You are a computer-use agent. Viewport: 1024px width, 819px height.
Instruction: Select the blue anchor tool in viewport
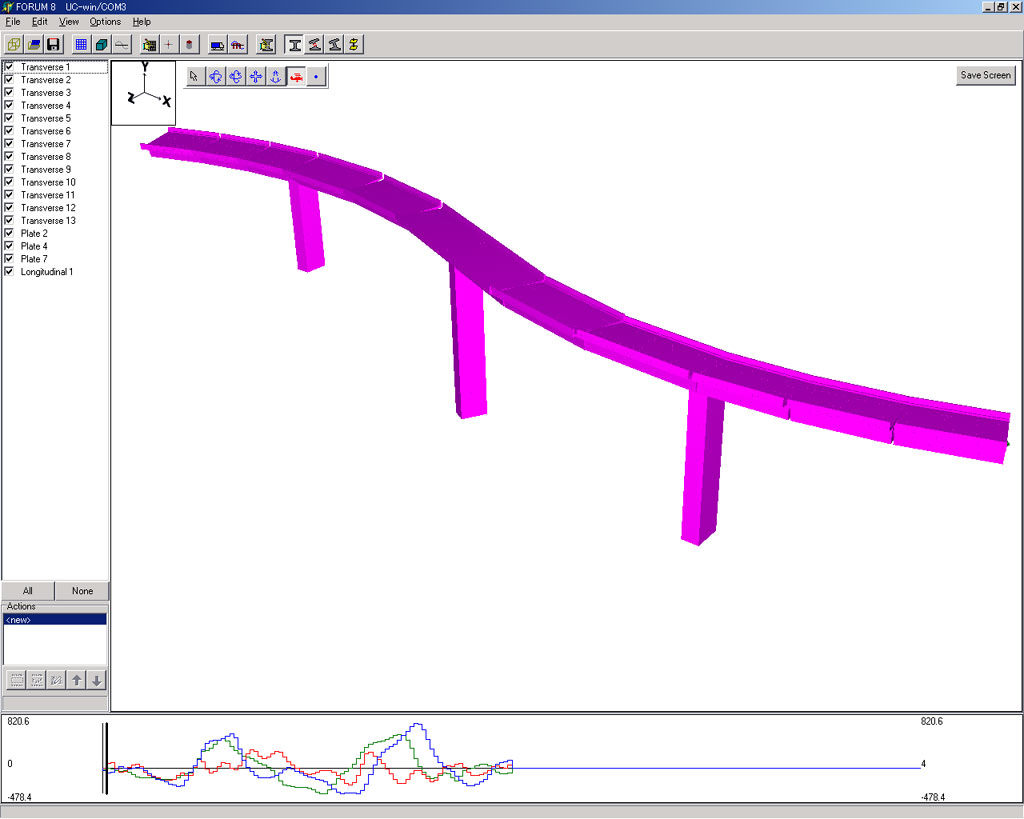tap(276, 76)
